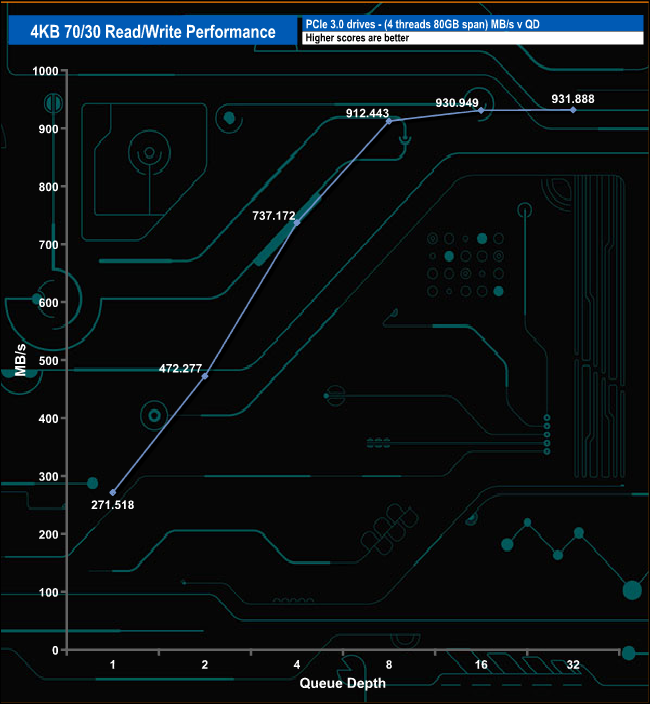
Task: Click the 600 y-axis tick label
Action: click(x=48, y=303)
